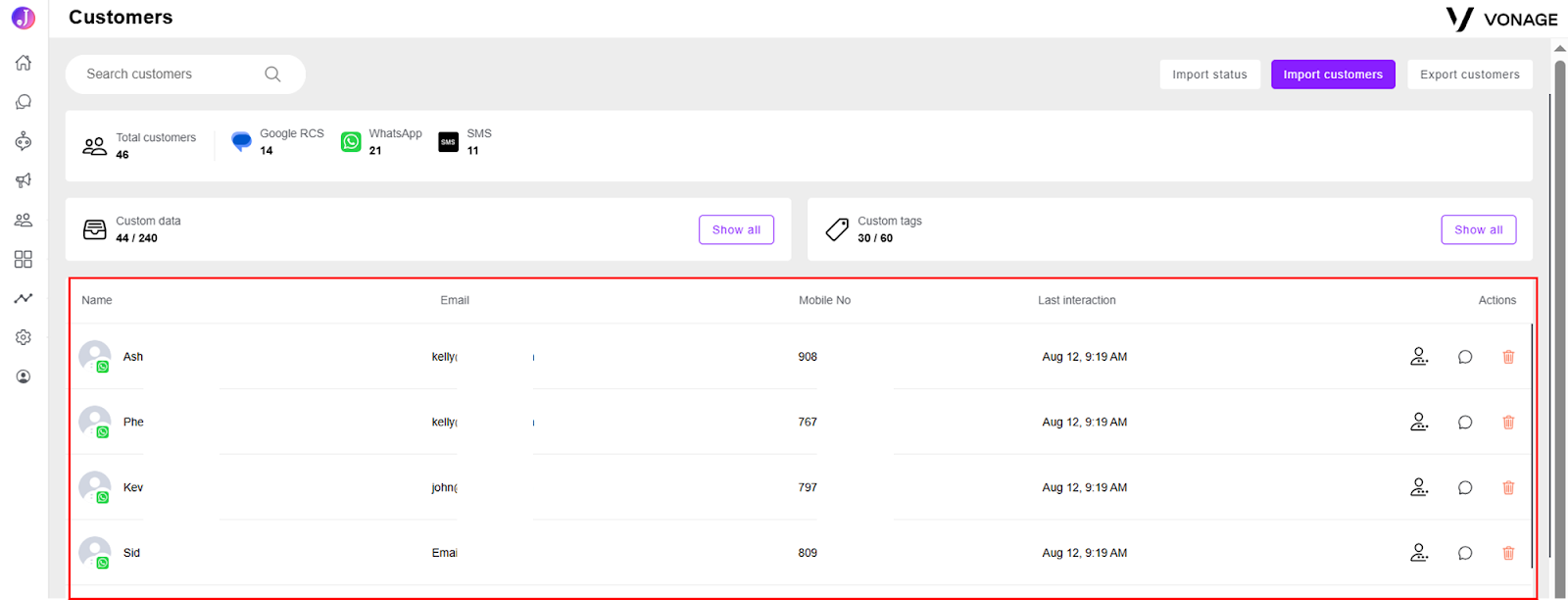
Task: Open the Home icon in sidebar
Action: 24,63
